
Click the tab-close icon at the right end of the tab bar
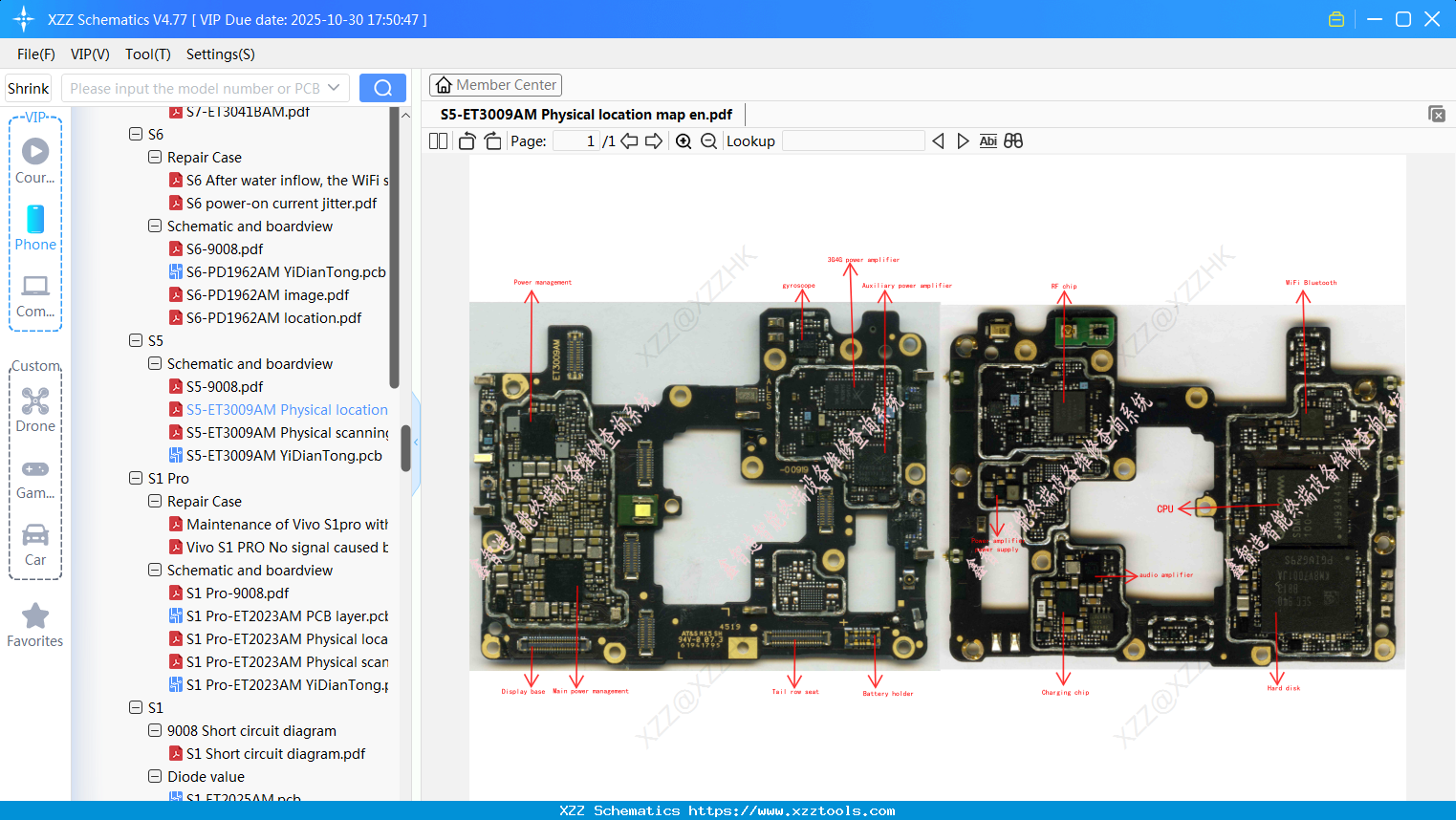pos(1437,114)
